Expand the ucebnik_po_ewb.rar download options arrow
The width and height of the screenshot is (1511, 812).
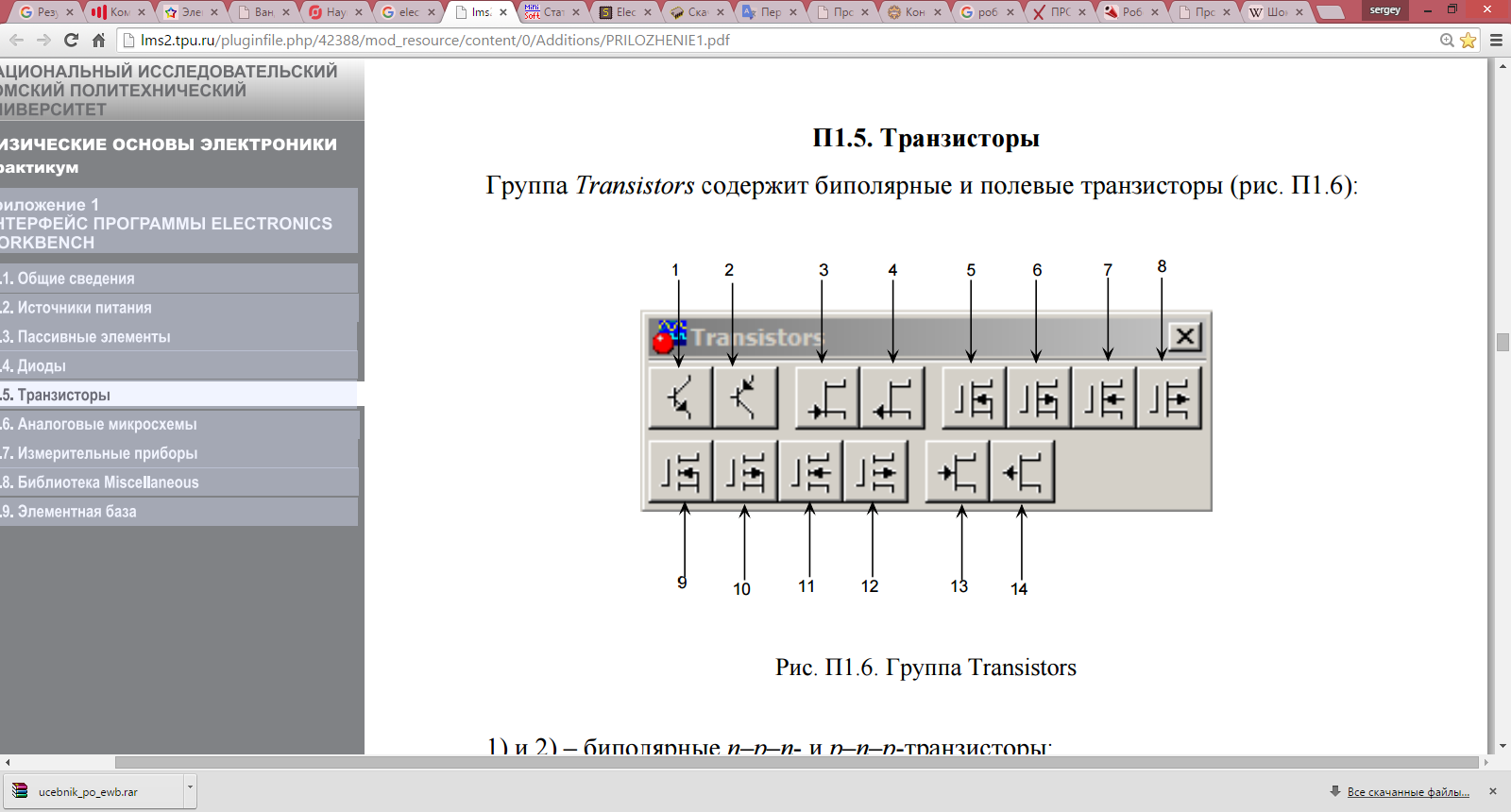coord(190,787)
